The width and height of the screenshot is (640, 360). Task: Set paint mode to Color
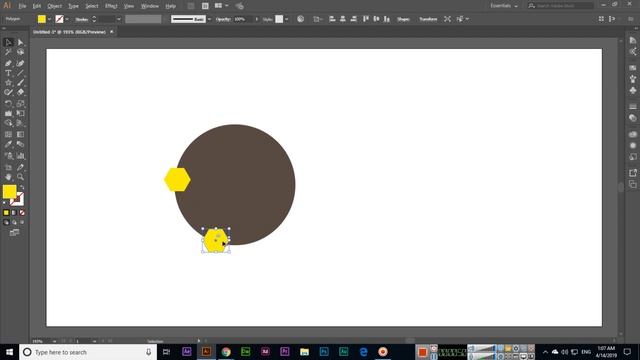6,213
